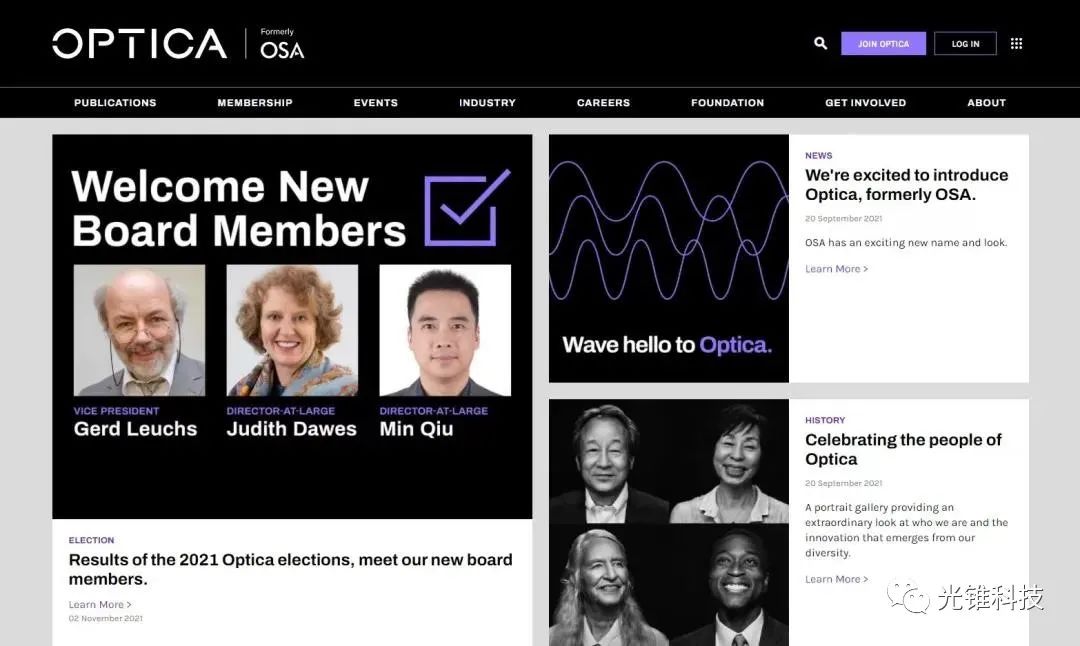Click the Optica logo in header

point(140,44)
